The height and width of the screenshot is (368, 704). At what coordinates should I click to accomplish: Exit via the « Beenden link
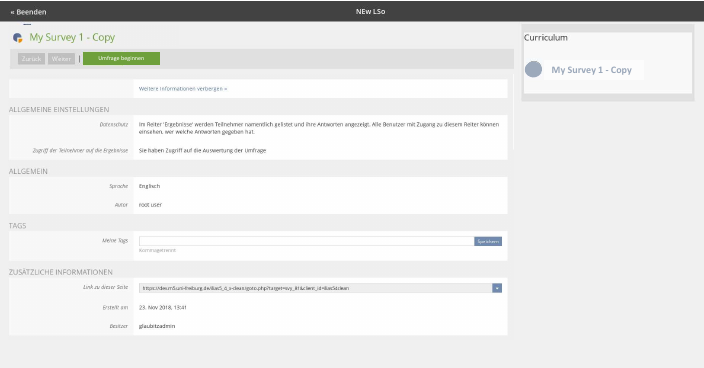pyautogui.click(x=28, y=12)
